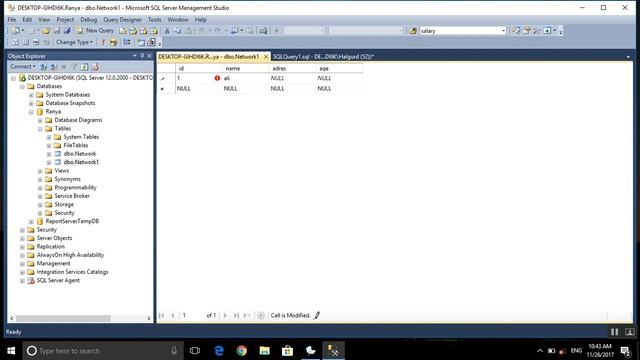
Task: Open the Change Type dropdown
Action: pos(74,42)
